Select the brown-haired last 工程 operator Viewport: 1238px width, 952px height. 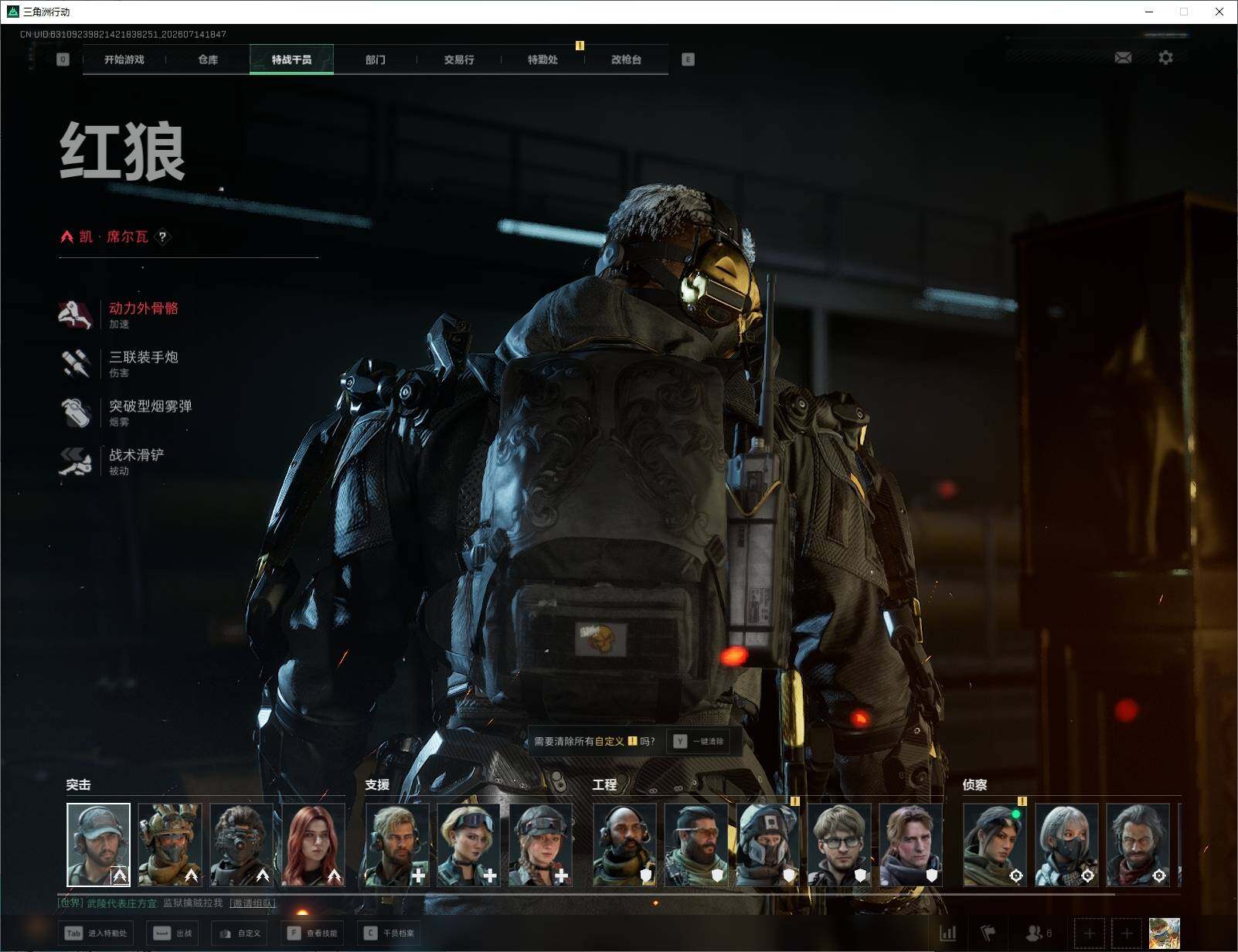click(912, 845)
